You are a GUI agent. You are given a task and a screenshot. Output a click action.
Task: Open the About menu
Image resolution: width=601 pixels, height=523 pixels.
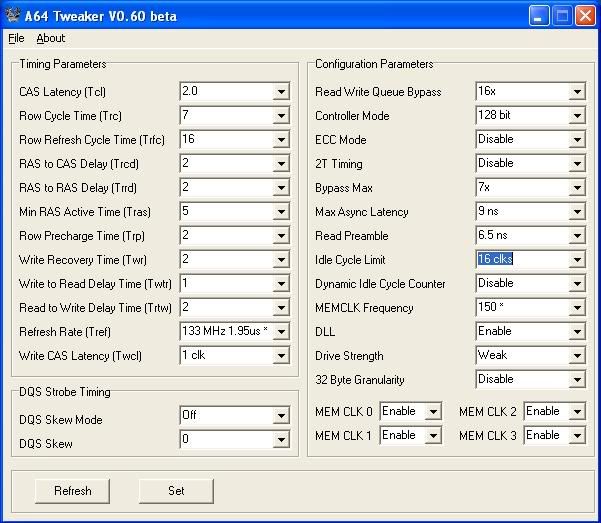click(x=51, y=38)
